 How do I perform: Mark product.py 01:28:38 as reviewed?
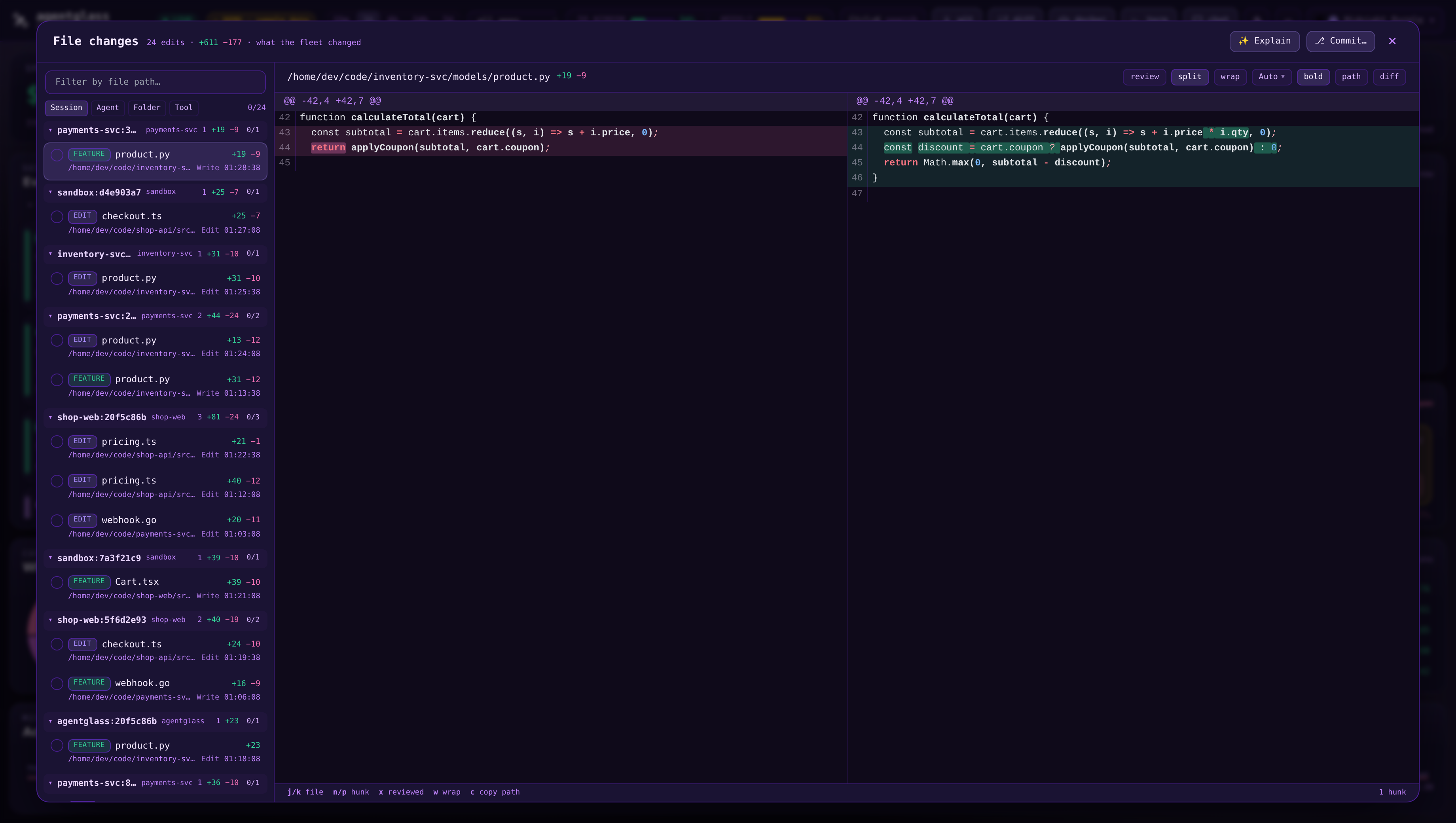(x=57, y=155)
